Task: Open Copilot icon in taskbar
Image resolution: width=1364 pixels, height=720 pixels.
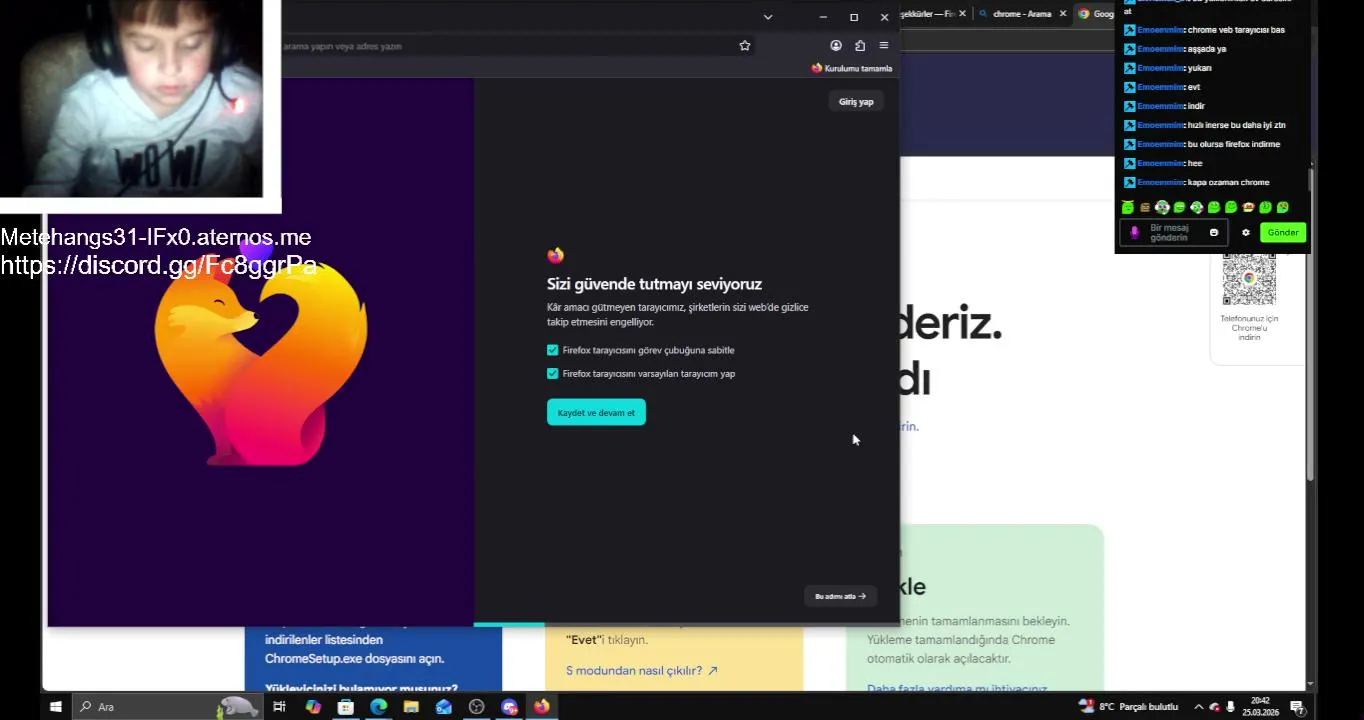Action: [x=313, y=707]
